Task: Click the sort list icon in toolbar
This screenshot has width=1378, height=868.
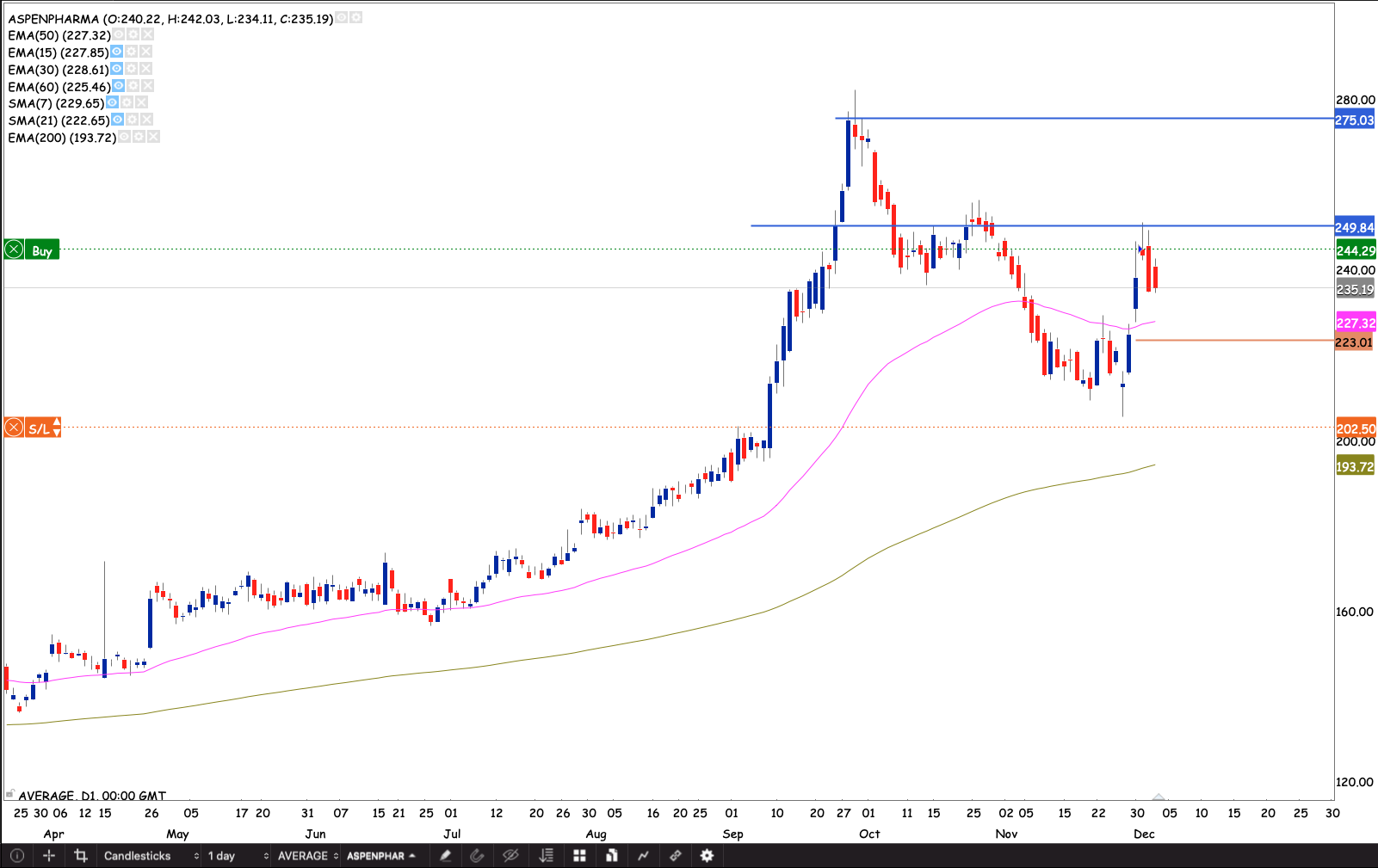Action: (546, 856)
